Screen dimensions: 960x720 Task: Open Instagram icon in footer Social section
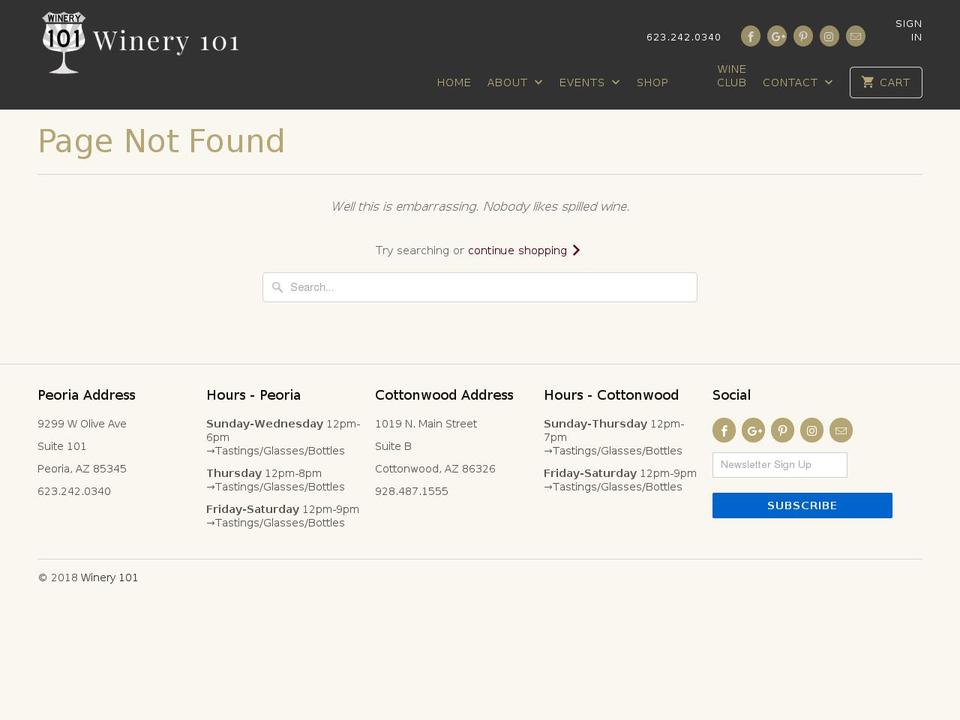[812, 430]
